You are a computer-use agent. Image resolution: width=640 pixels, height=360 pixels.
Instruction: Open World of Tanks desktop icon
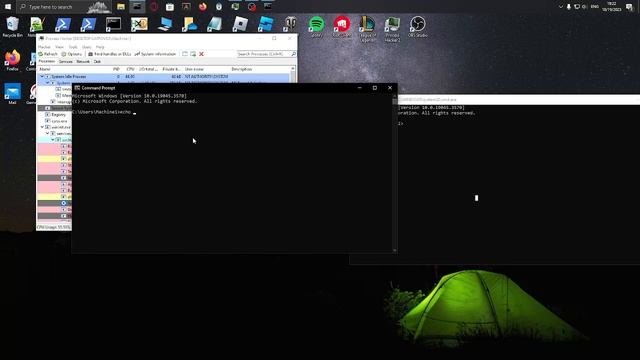point(290,24)
